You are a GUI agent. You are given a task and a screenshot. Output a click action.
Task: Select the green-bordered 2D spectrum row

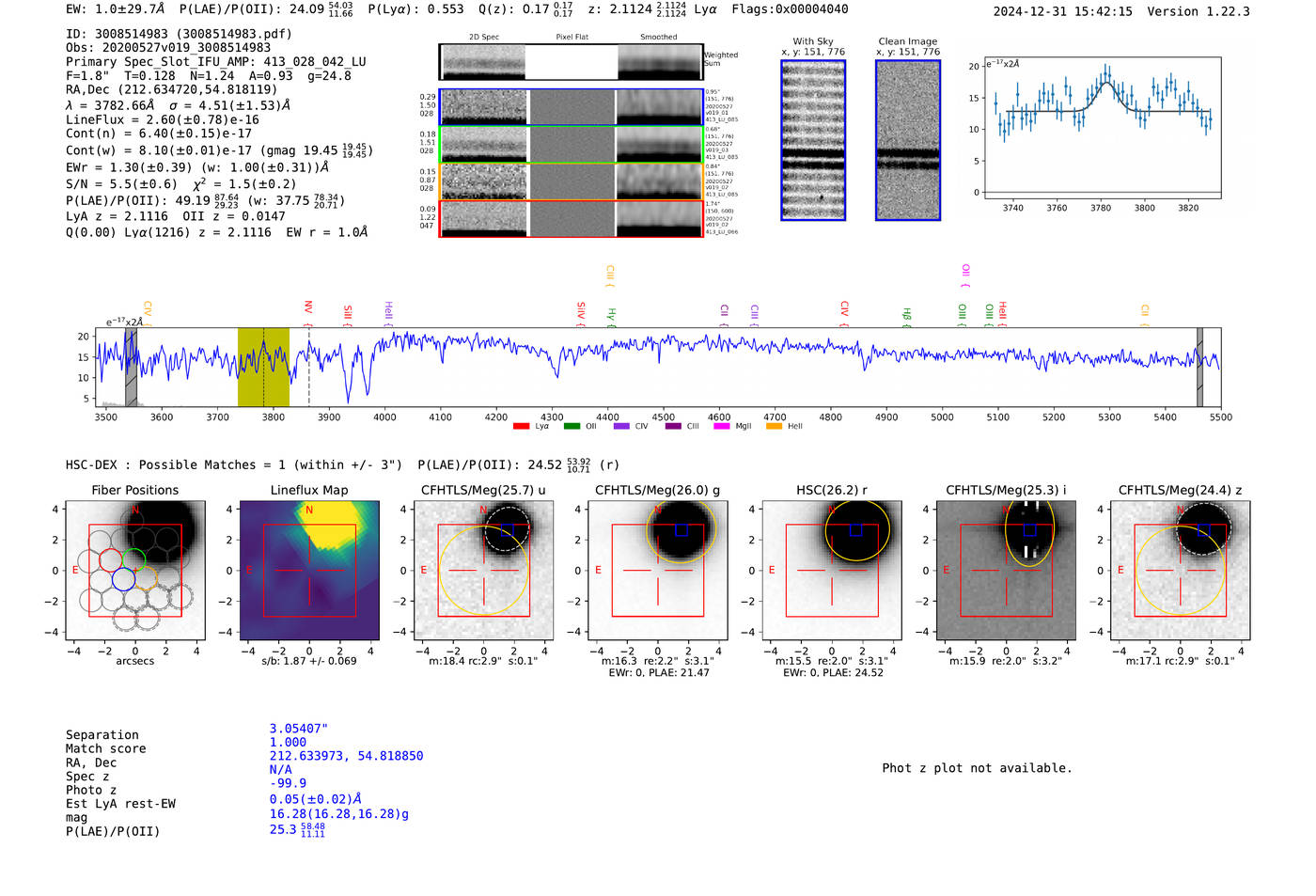point(572,144)
